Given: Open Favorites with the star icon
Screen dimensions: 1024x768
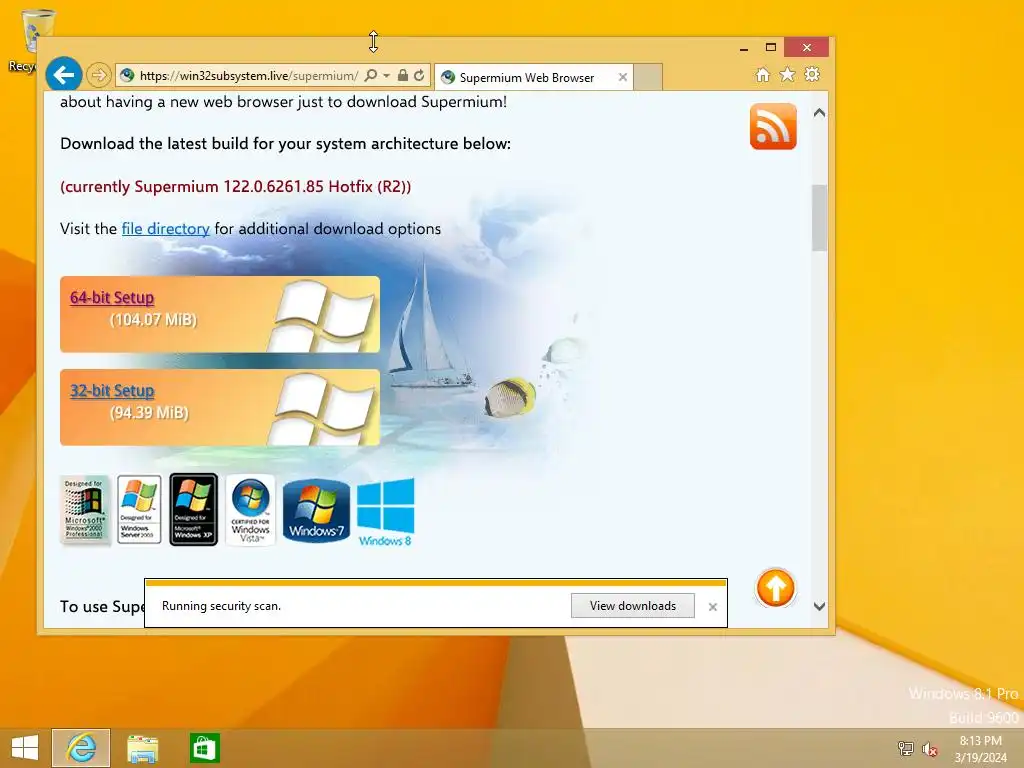Looking at the screenshot, I should [788, 74].
